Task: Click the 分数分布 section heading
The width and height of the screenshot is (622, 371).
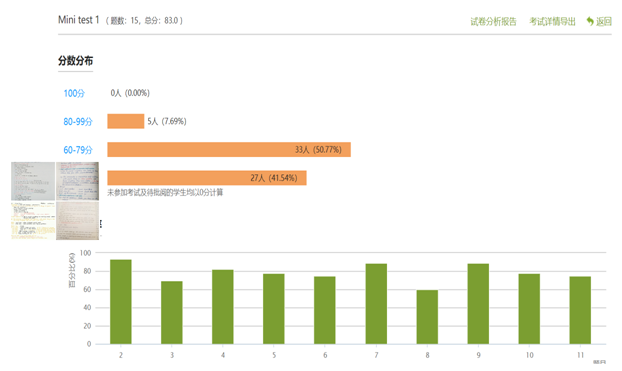Action: [x=75, y=61]
